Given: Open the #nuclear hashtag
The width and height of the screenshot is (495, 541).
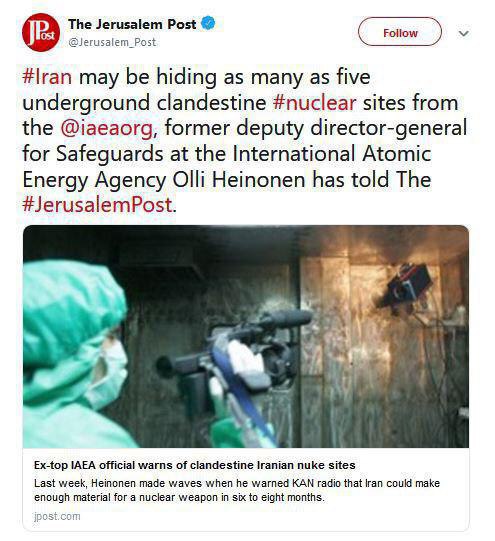Looking at the screenshot, I should [314, 102].
